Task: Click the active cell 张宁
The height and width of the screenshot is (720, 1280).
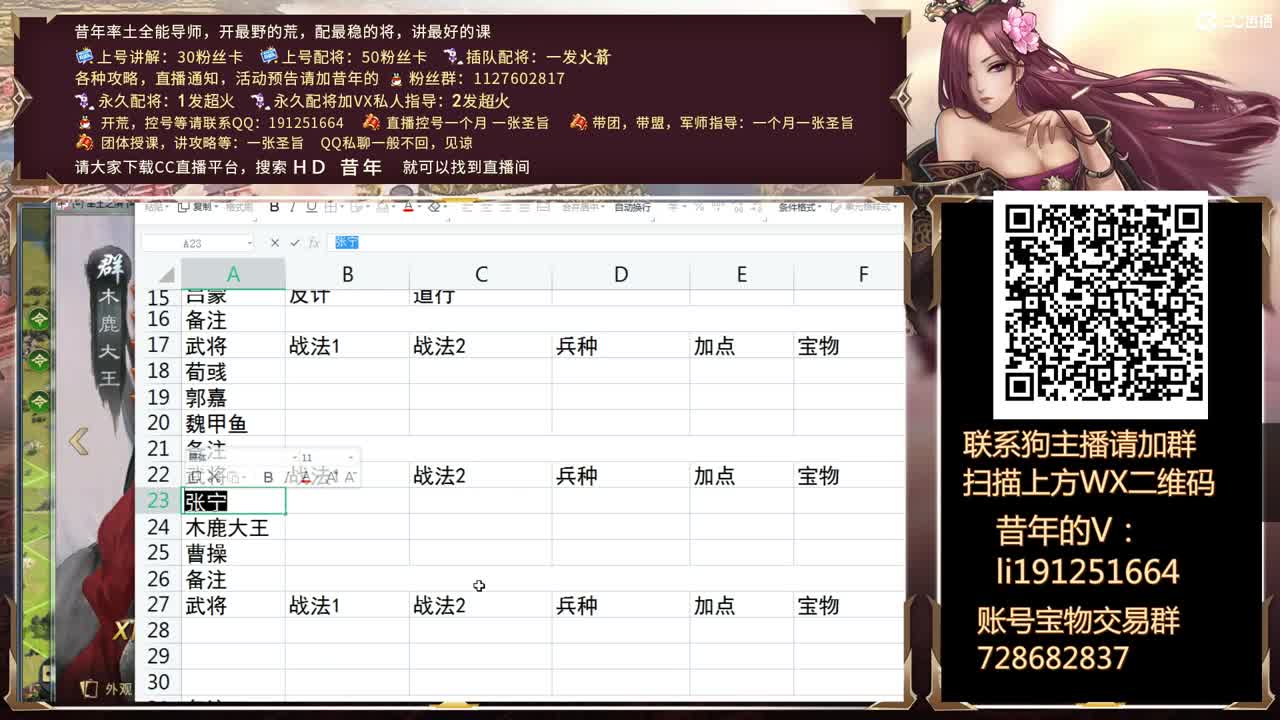Action: tap(233, 501)
